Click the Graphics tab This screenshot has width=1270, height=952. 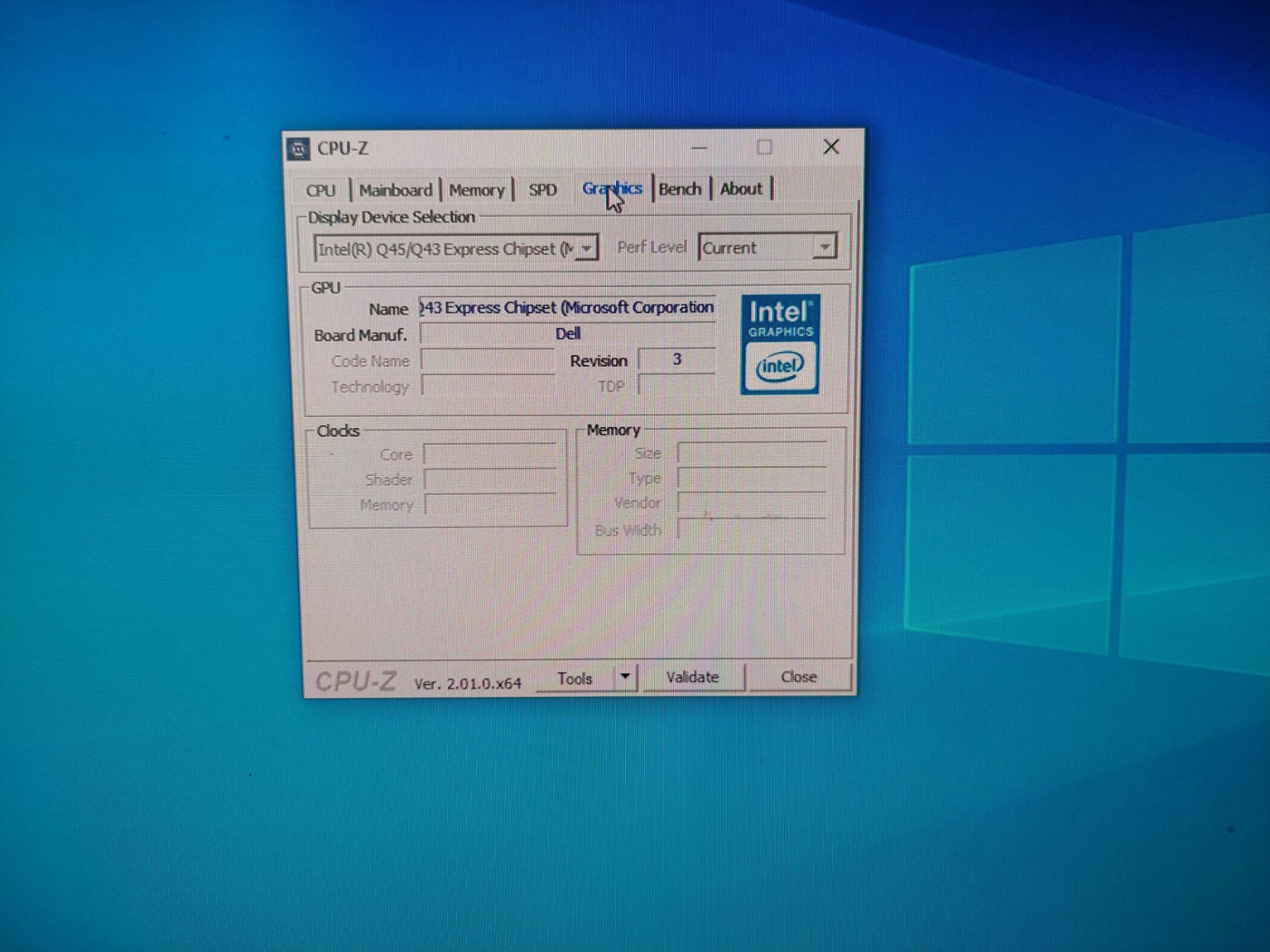(612, 188)
